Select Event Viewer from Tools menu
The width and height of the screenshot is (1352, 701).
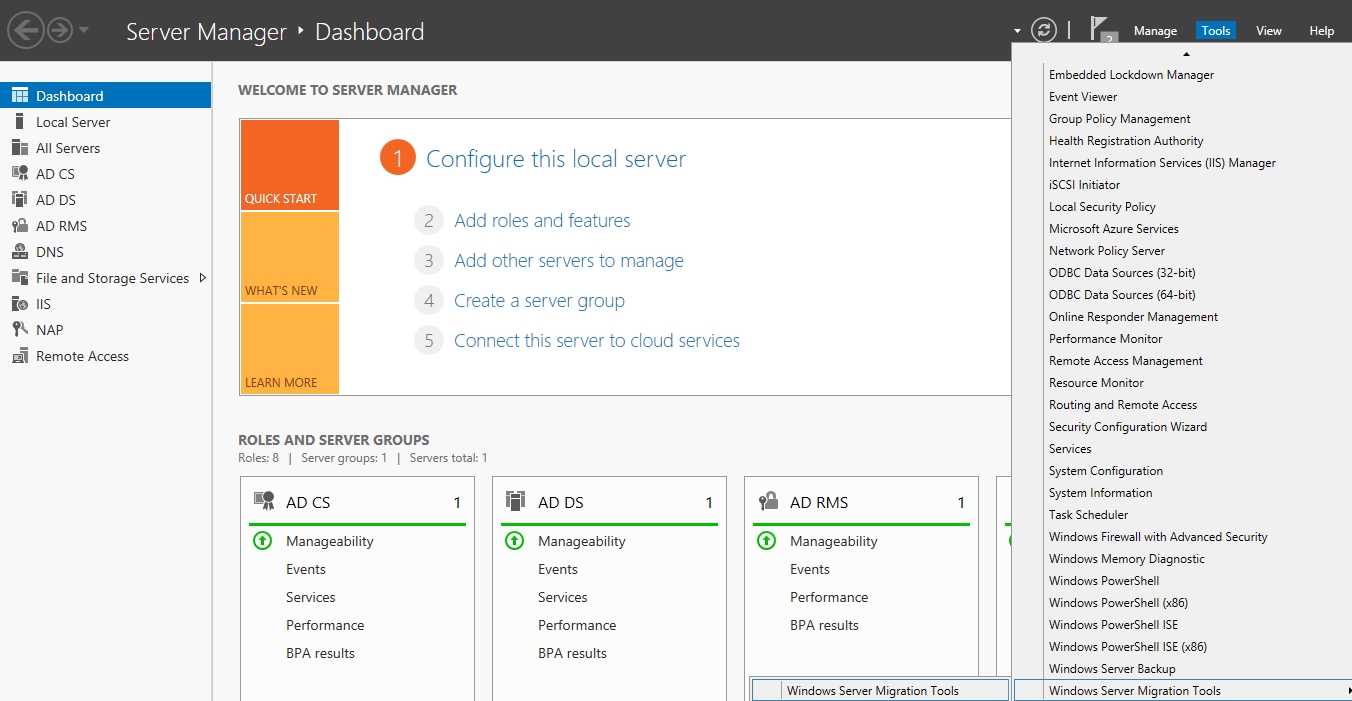tap(1083, 97)
